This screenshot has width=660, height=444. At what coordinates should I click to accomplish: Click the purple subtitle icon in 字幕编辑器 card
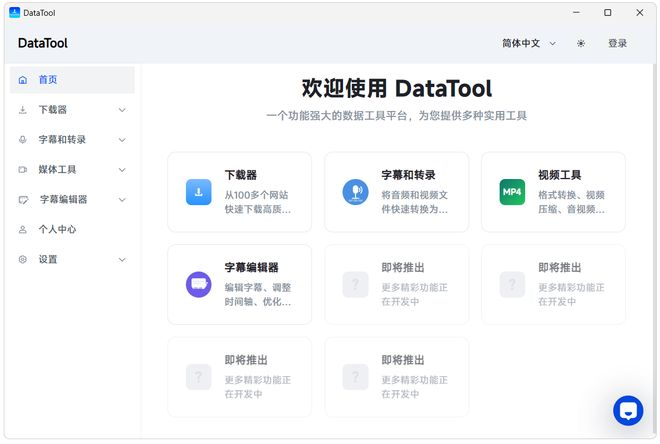[x=199, y=284]
